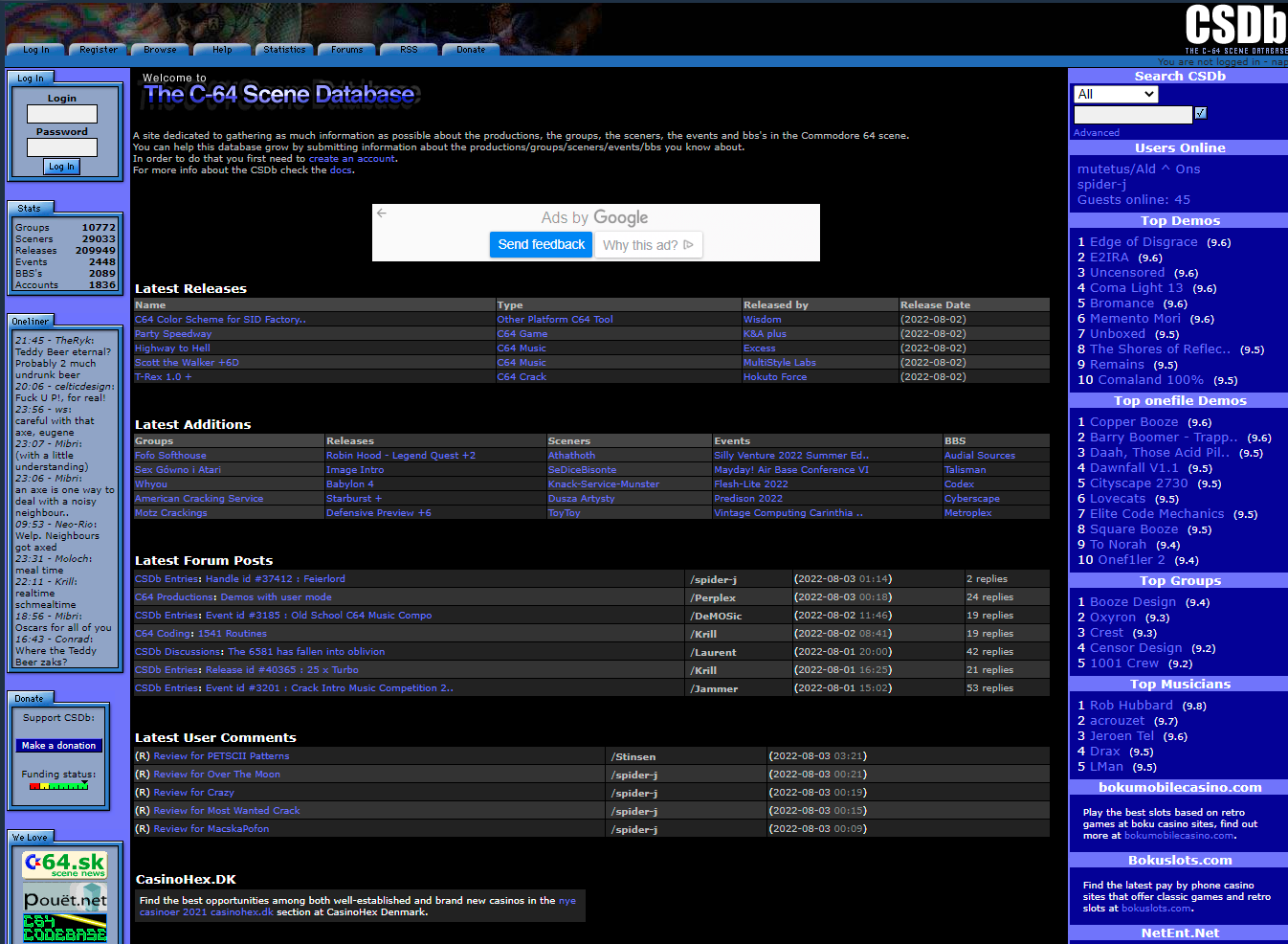Click the Why this ad? button
Screen dimensions: 1288x944
tap(648, 245)
